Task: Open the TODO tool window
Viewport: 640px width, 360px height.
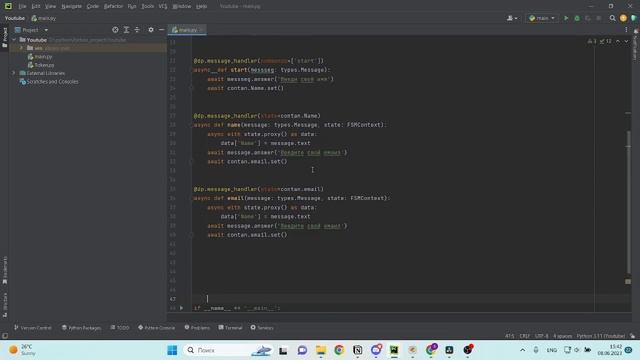Action: (120, 328)
